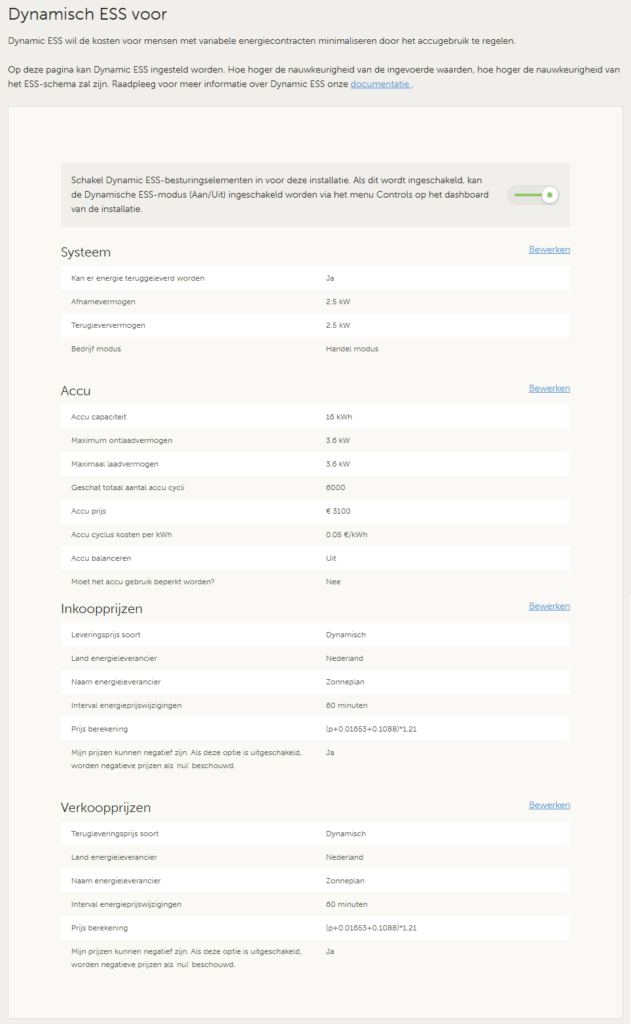
Task: Click Bewerken next to Inkoopprijzen
Action: point(549,606)
